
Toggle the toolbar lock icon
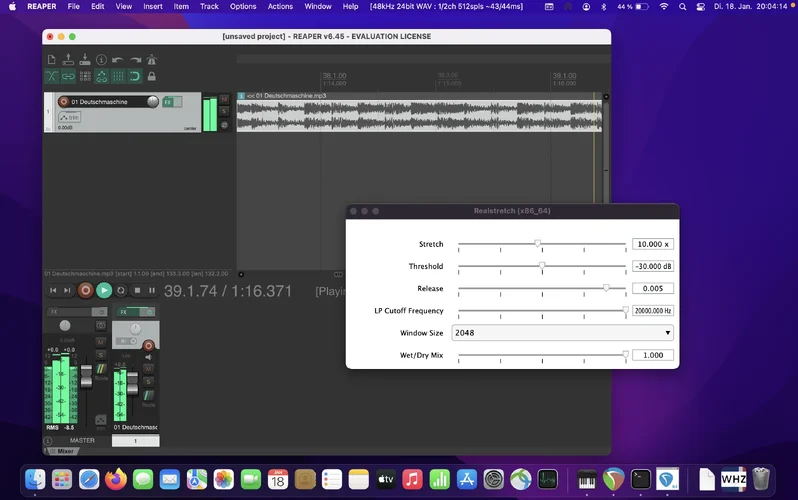click(x=151, y=76)
